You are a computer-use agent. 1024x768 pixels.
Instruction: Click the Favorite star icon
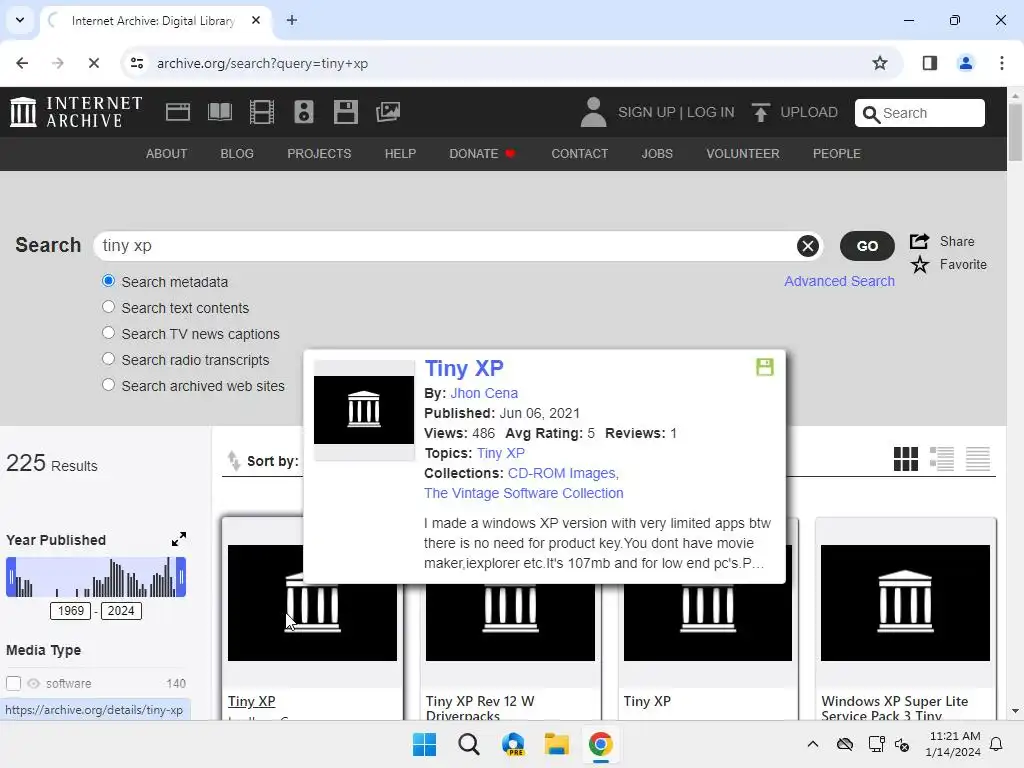pos(920,264)
